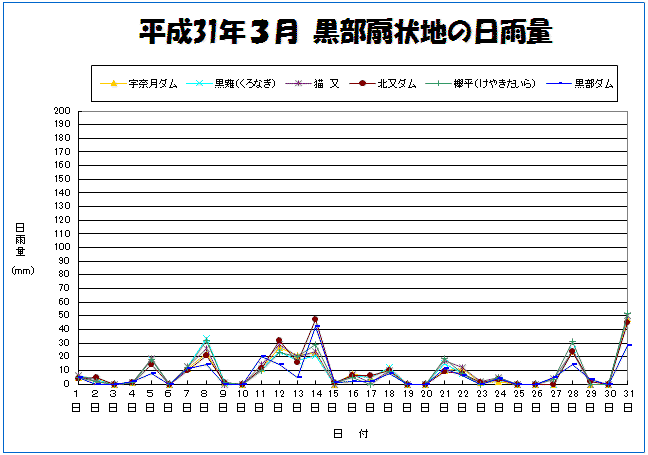This screenshot has width=648, height=455.
Task: Click the 欅平 green plus data point on day 31
Action: click(628, 314)
